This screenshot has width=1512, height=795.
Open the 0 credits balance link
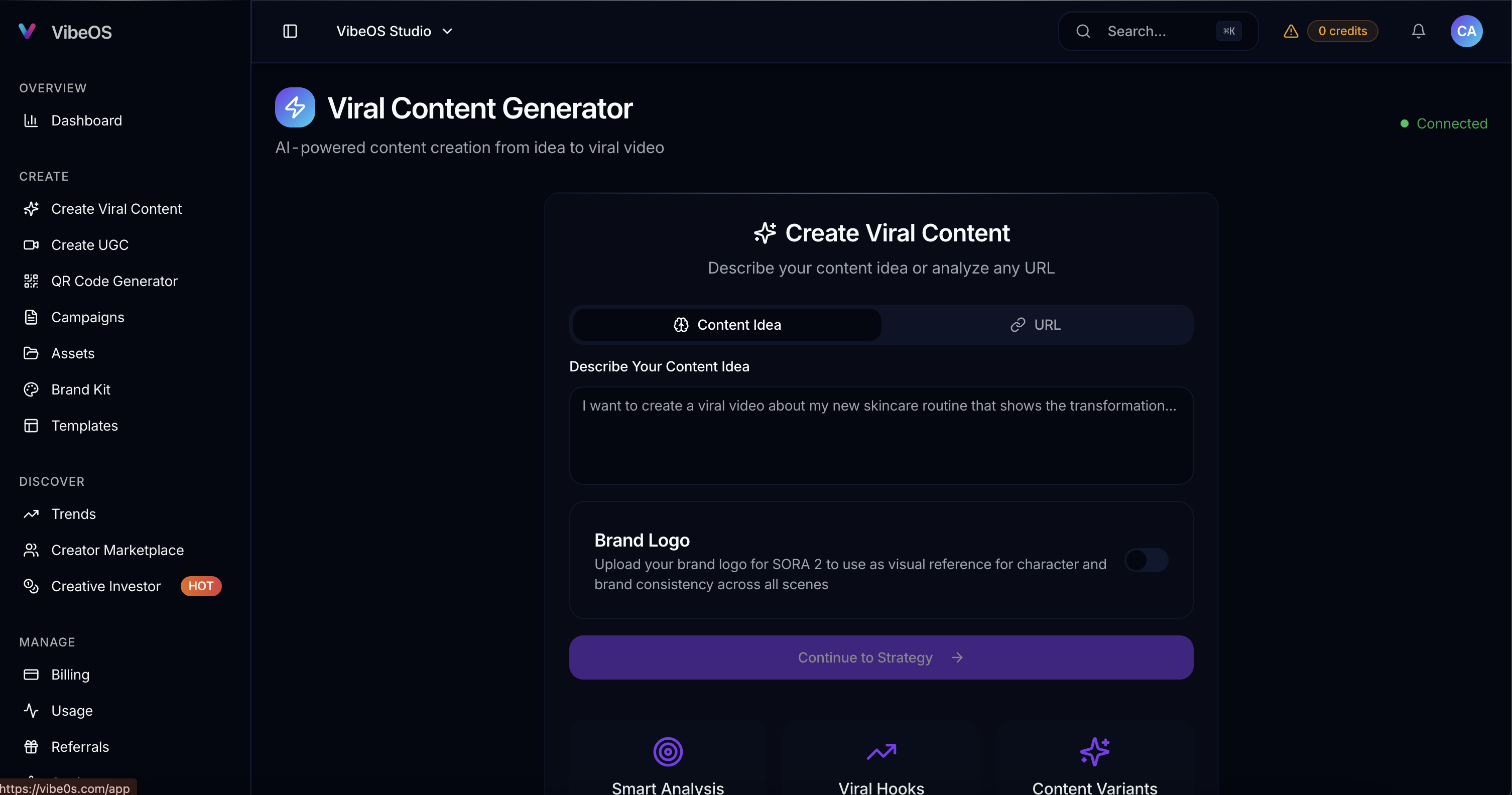click(x=1342, y=31)
